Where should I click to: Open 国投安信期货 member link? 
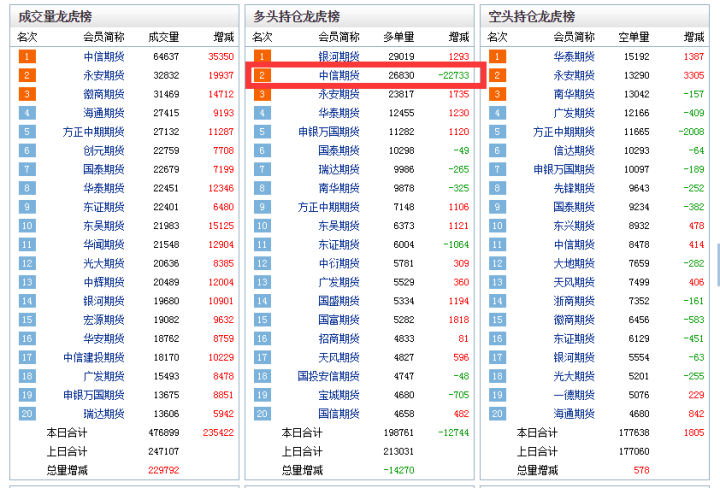[x=329, y=376]
